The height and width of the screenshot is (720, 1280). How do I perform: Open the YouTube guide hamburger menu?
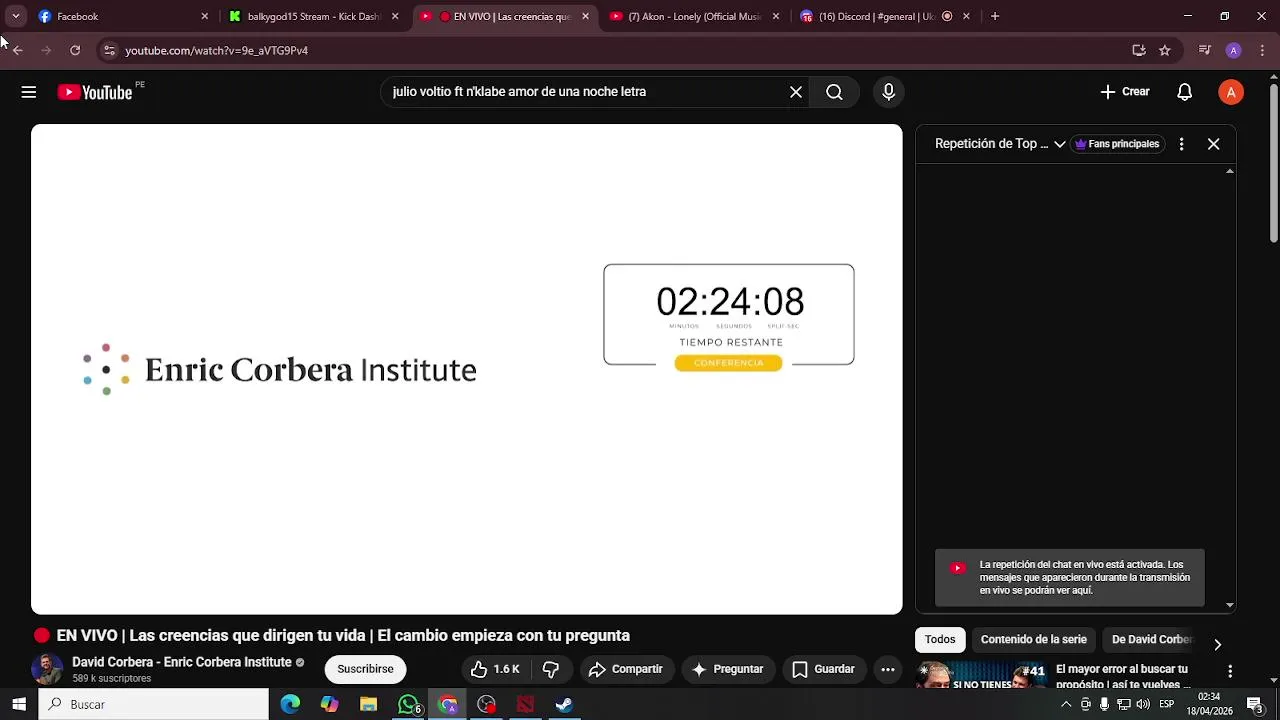coord(29,92)
